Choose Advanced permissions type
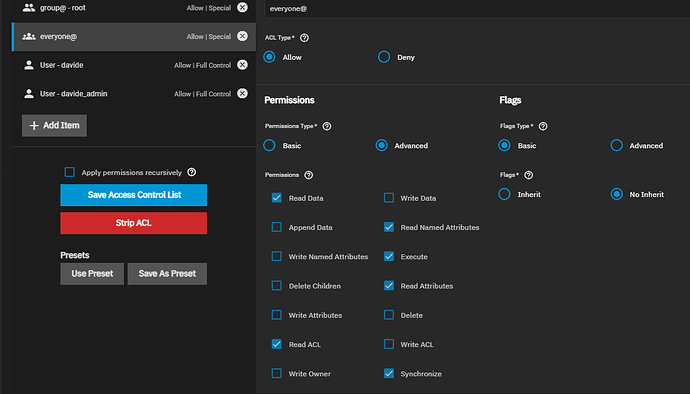The image size is (690, 394). pos(382,145)
